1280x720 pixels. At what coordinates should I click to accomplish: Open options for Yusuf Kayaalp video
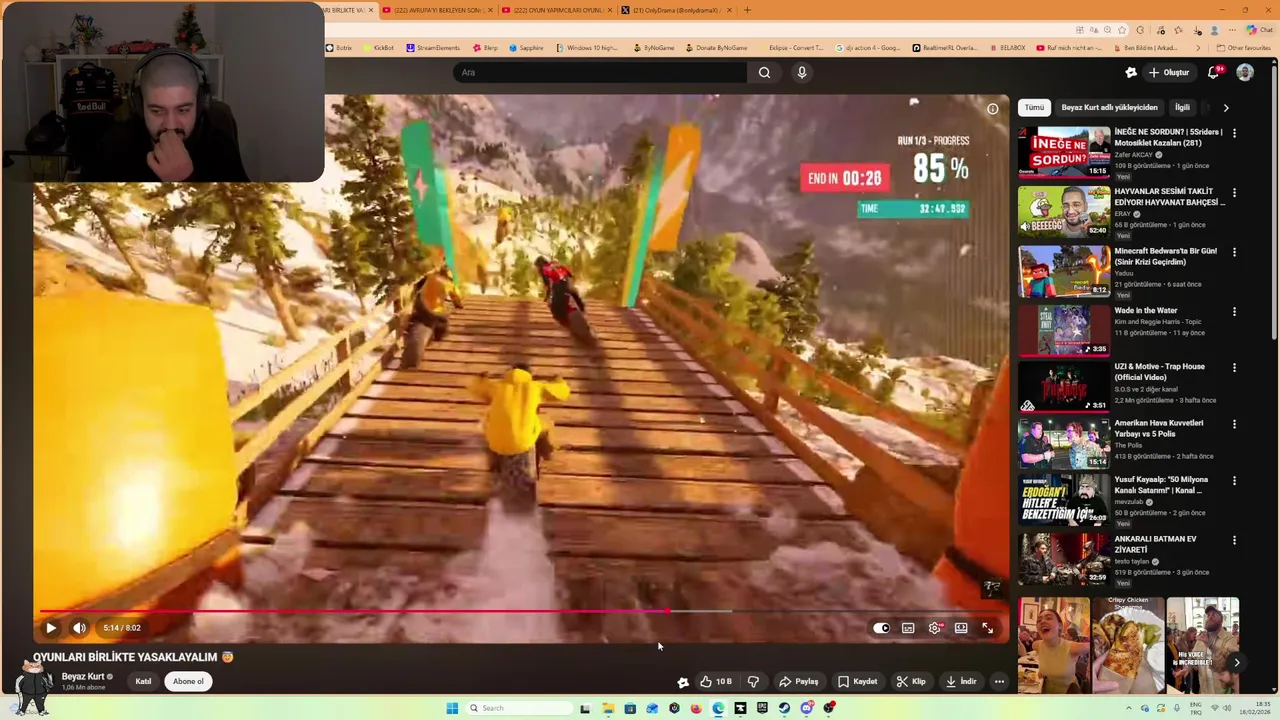[1234, 481]
